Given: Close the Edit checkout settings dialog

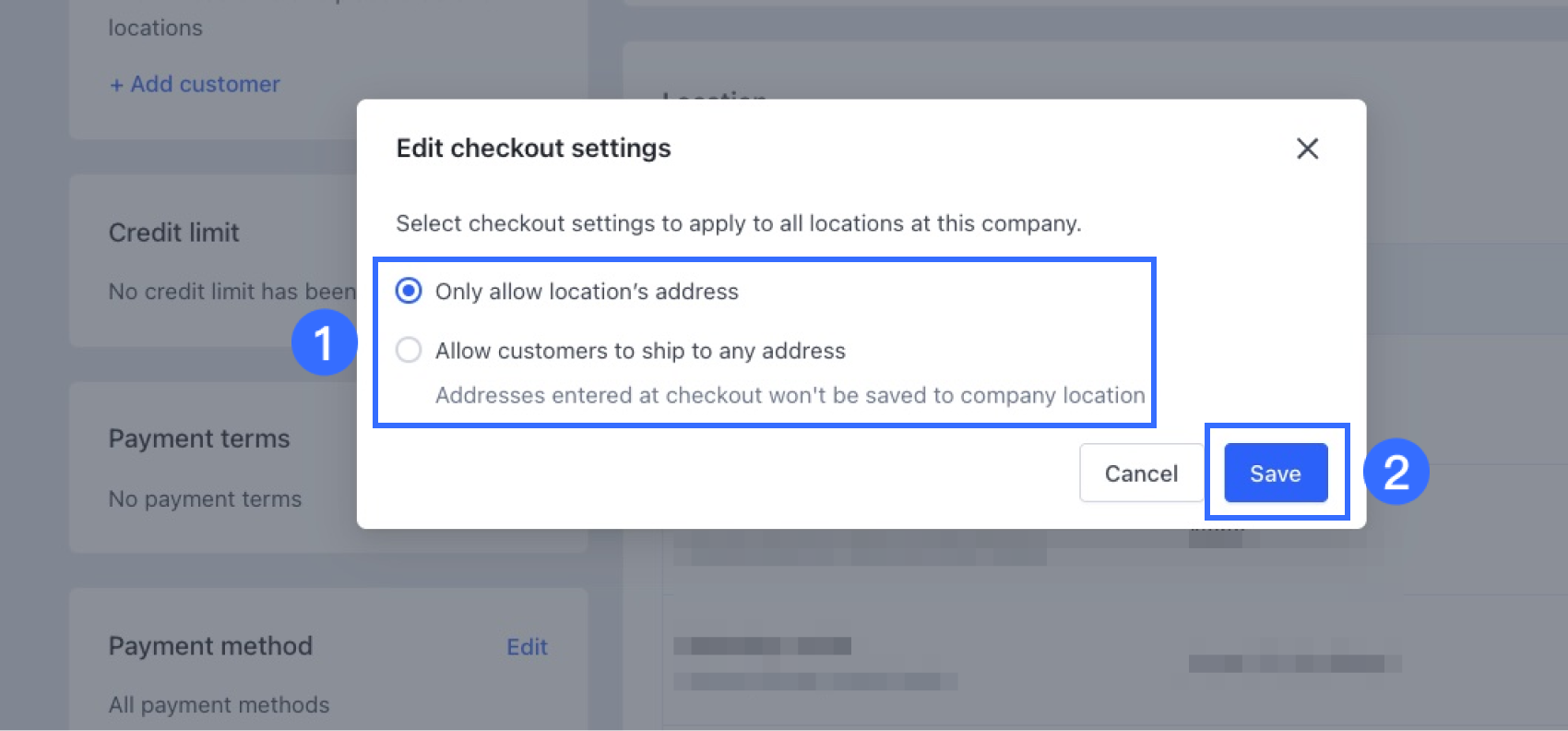Looking at the screenshot, I should (1307, 149).
